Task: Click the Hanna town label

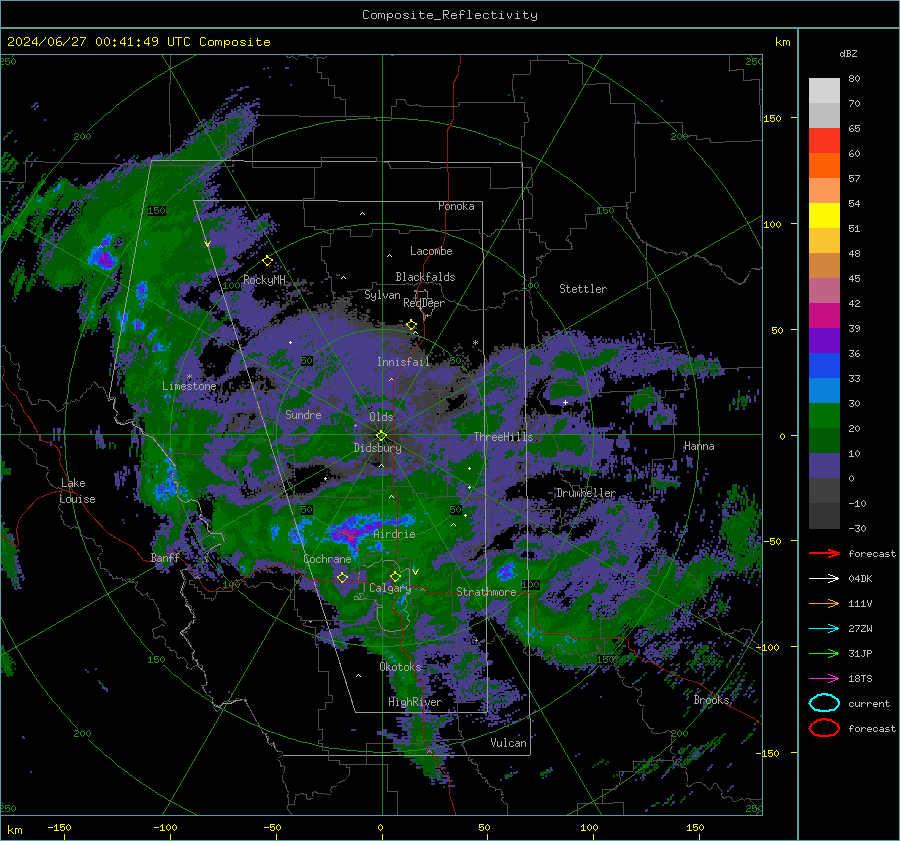Action: (699, 446)
